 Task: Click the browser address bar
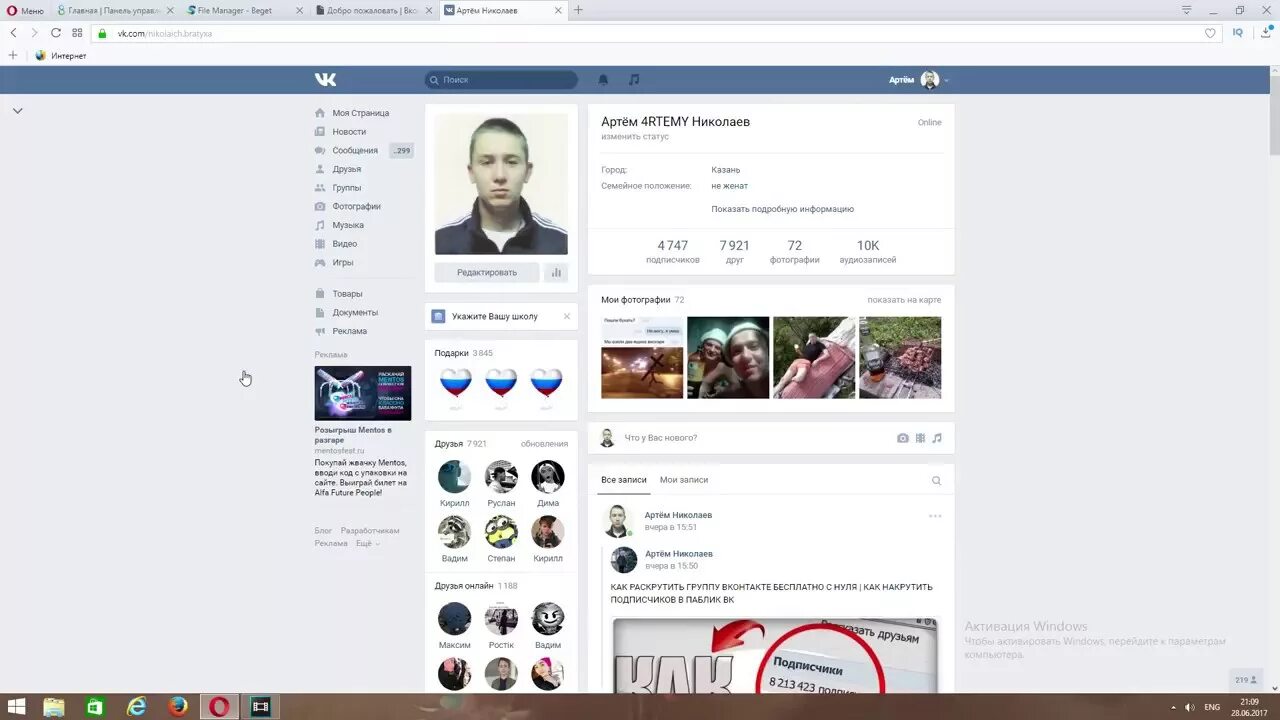click(650, 33)
